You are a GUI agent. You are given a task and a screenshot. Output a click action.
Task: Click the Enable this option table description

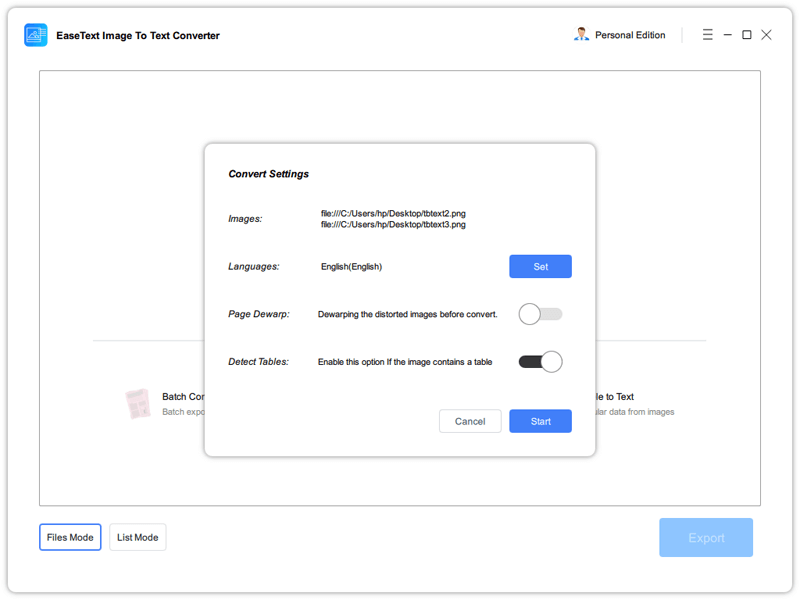point(405,362)
